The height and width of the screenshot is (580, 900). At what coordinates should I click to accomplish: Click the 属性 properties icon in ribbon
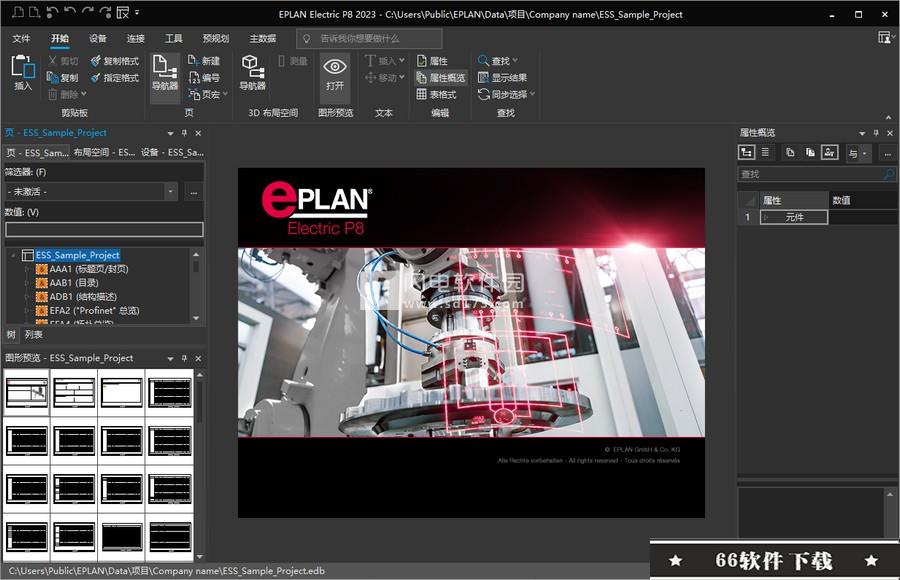tap(422, 61)
